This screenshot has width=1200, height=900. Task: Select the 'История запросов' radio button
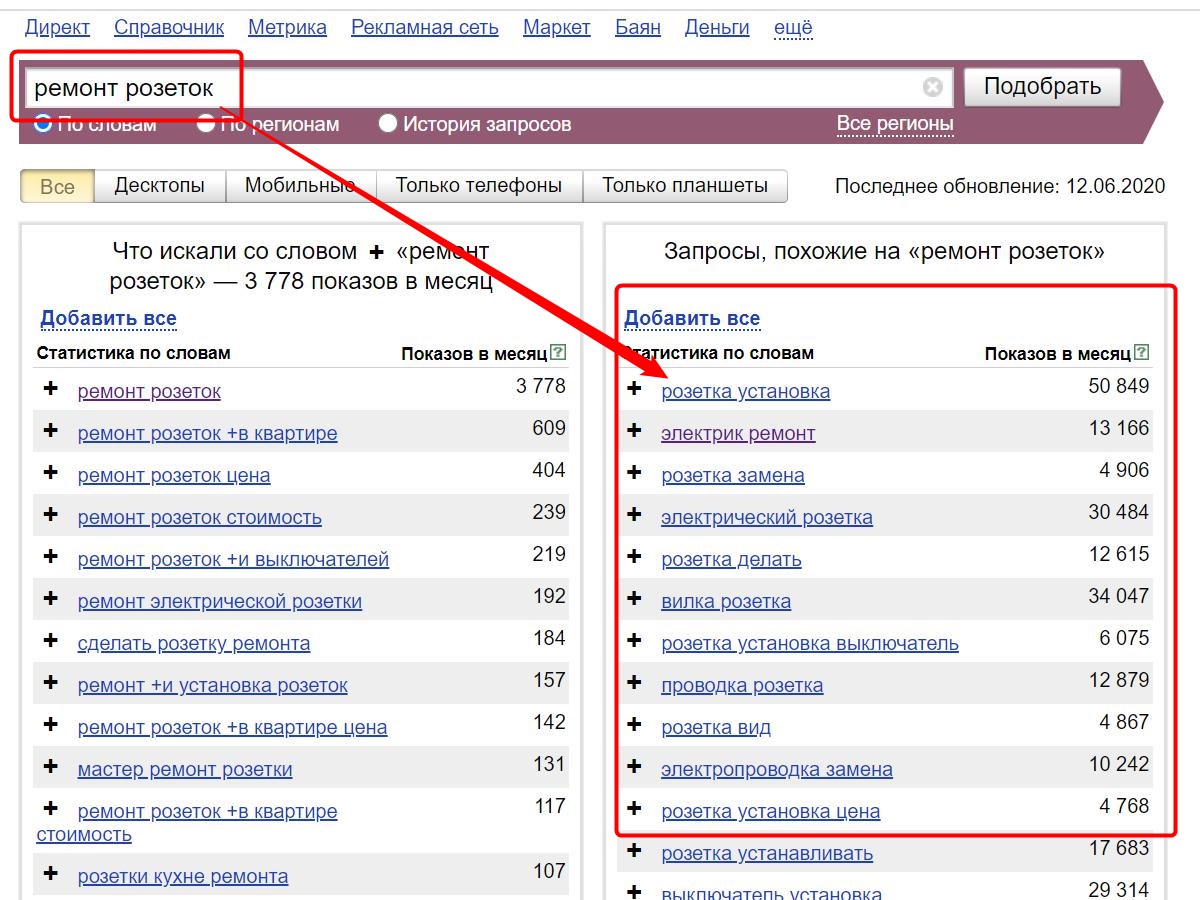(388, 124)
